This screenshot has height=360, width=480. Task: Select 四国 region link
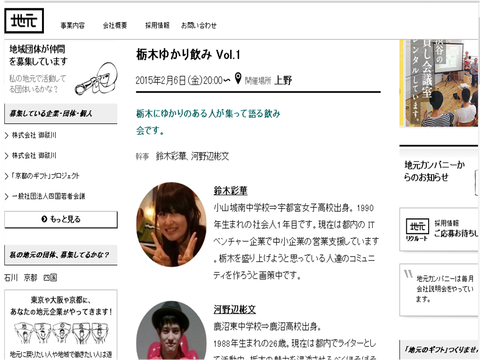[50, 277]
